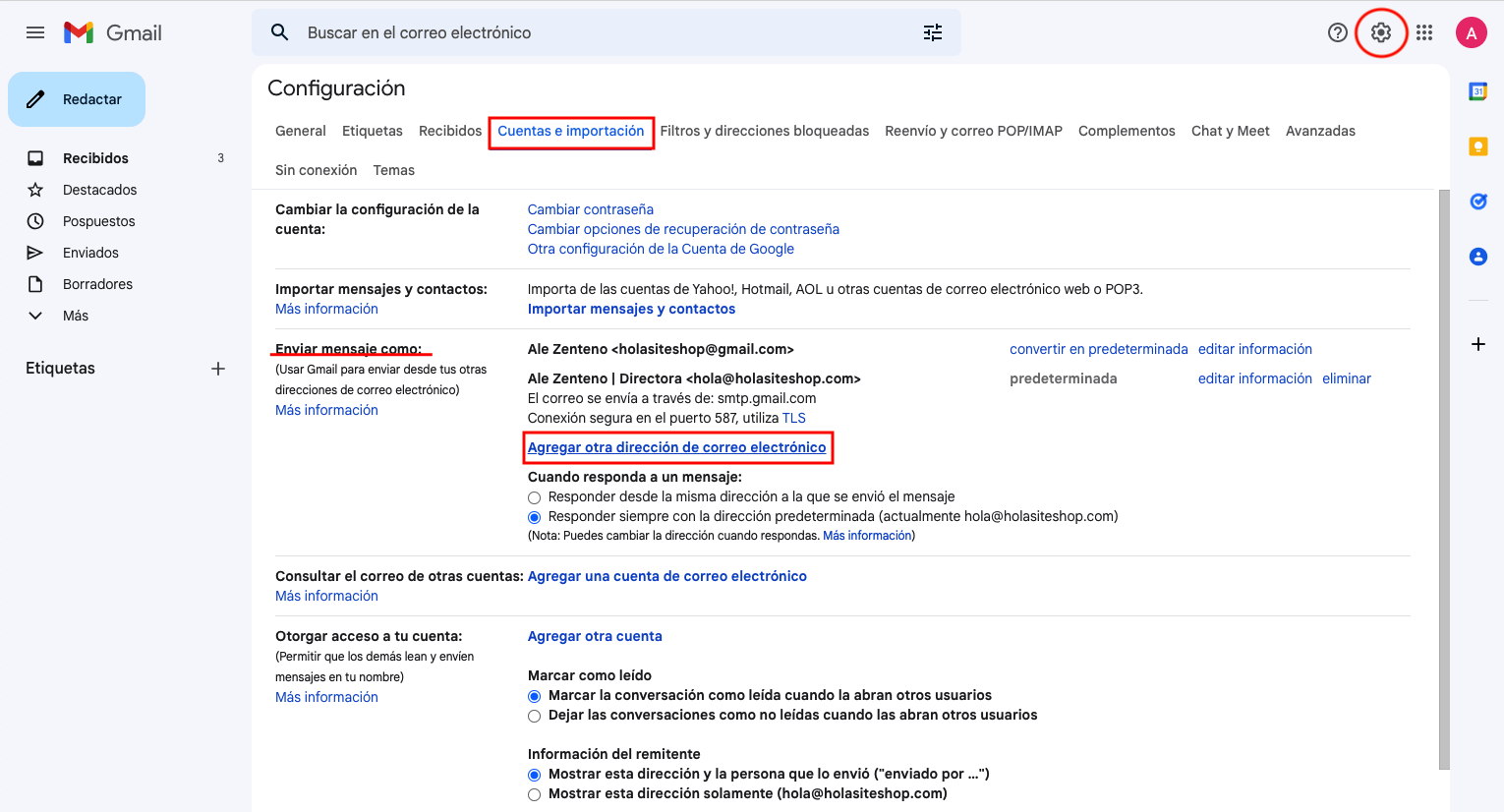Viewport: 1504px width, 812px height.
Task: Select reply from the same address option
Action: coord(535,497)
